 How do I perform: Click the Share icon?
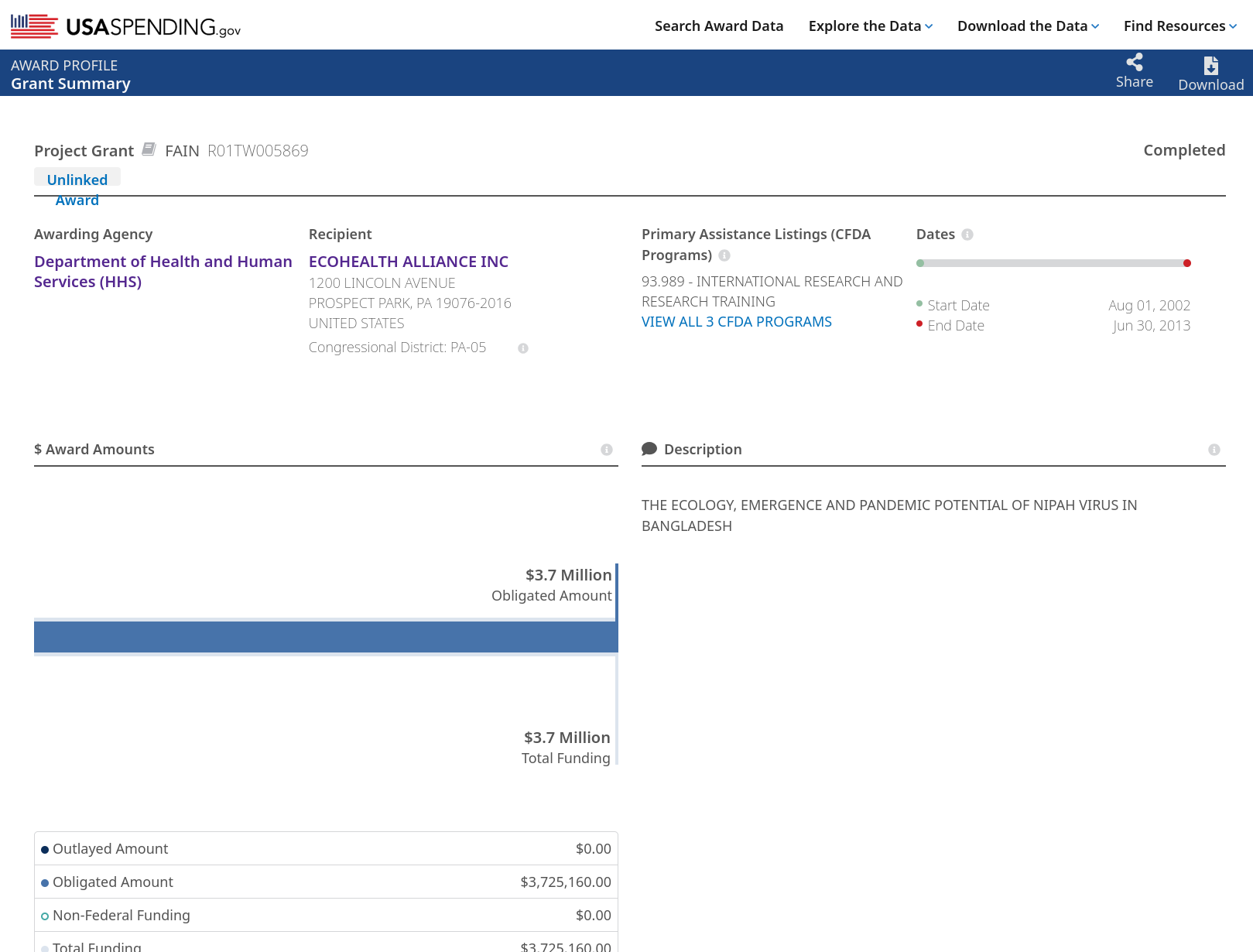click(1135, 62)
